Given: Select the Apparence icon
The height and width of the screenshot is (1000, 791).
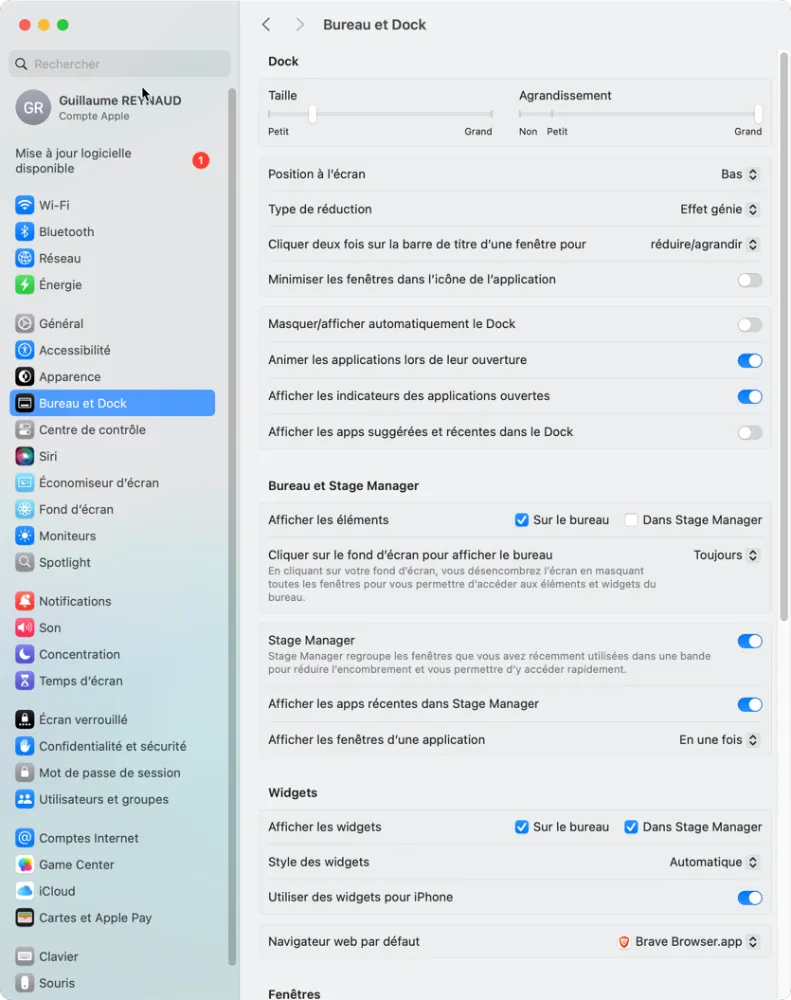Looking at the screenshot, I should point(24,377).
